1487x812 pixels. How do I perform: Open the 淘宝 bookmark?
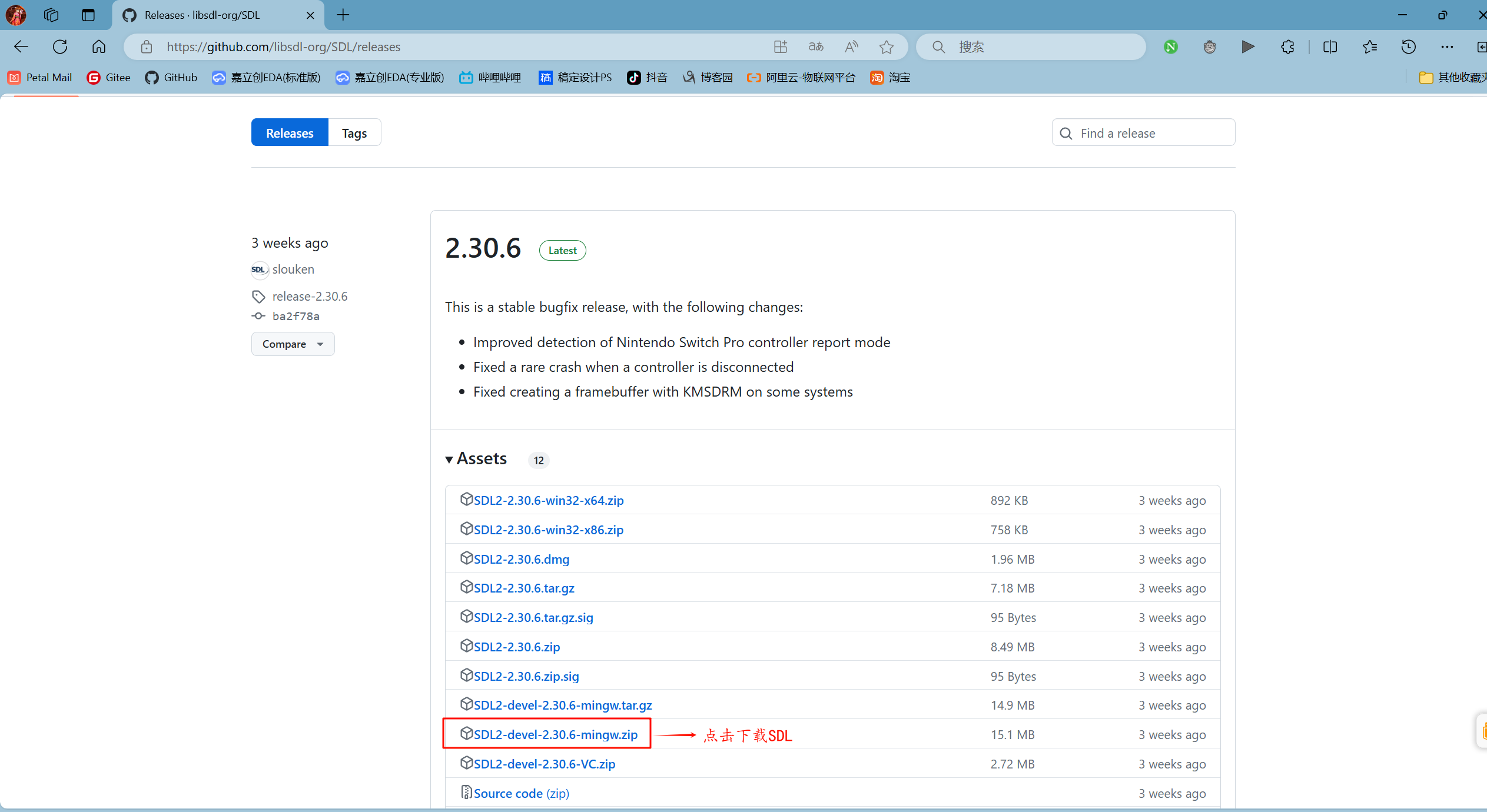point(891,77)
